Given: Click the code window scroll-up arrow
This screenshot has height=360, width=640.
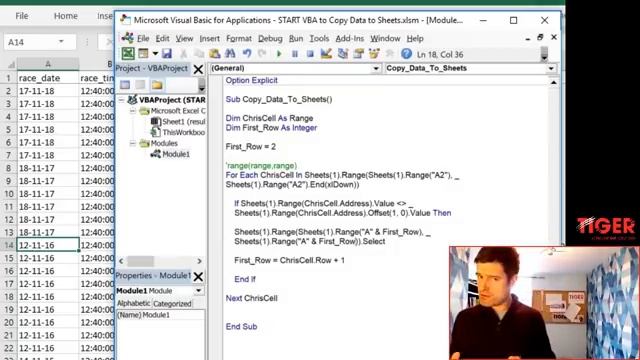Looking at the screenshot, I should coord(553,82).
